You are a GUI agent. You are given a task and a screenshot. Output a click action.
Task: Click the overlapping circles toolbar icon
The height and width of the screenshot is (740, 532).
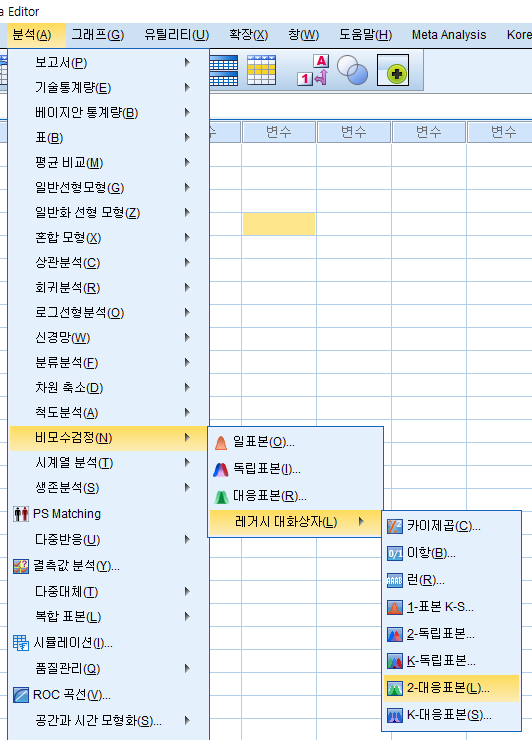[x=352, y=70]
